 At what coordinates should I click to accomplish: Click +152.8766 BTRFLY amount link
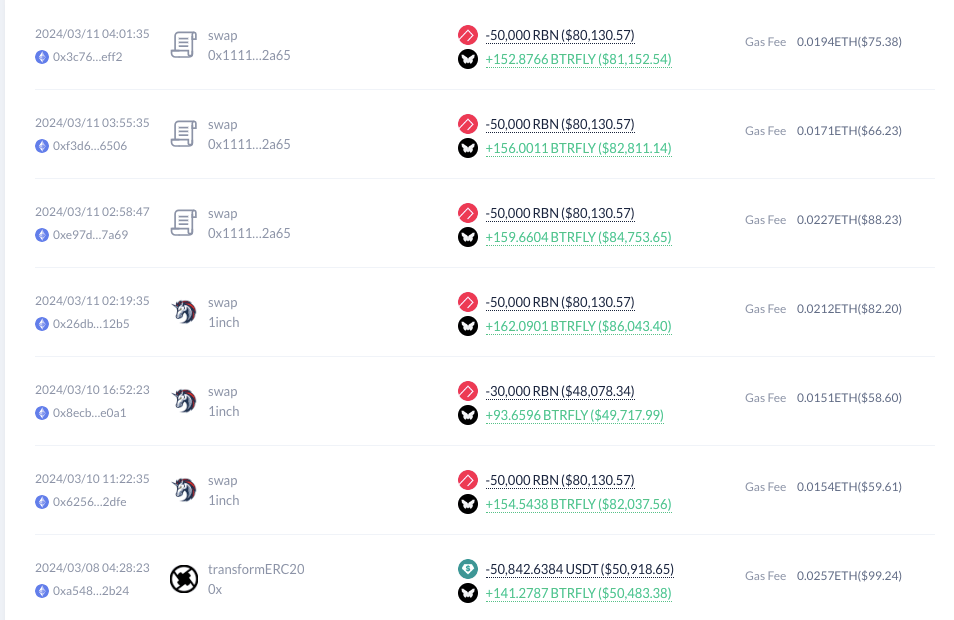tap(579, 60)
